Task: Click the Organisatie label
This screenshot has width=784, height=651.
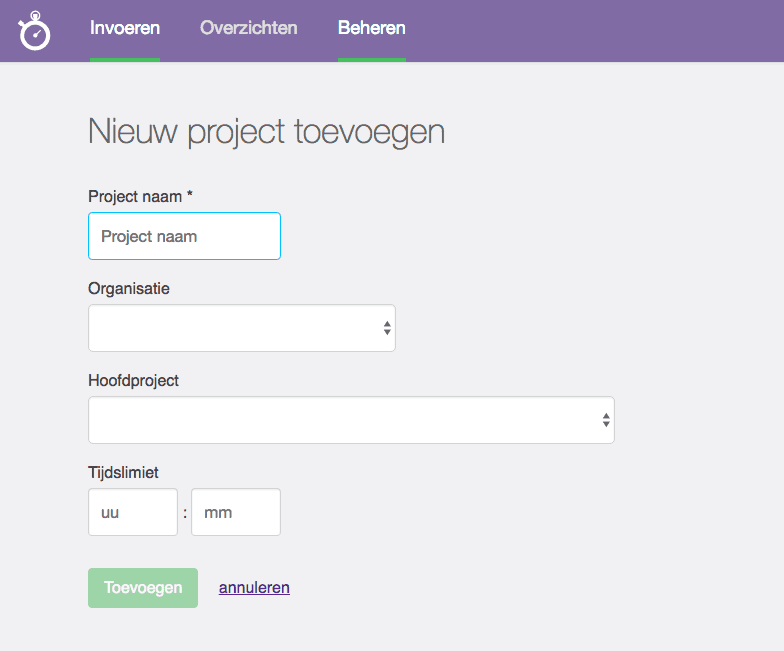Action: 129,288
